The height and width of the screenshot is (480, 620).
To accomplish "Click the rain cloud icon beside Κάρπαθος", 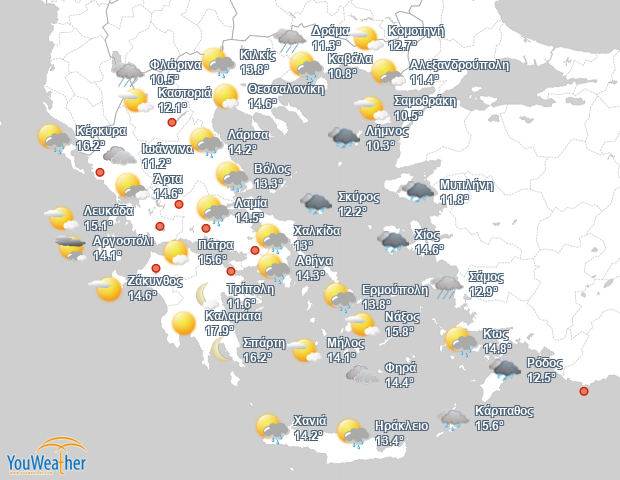I will (x=453, y=420).
